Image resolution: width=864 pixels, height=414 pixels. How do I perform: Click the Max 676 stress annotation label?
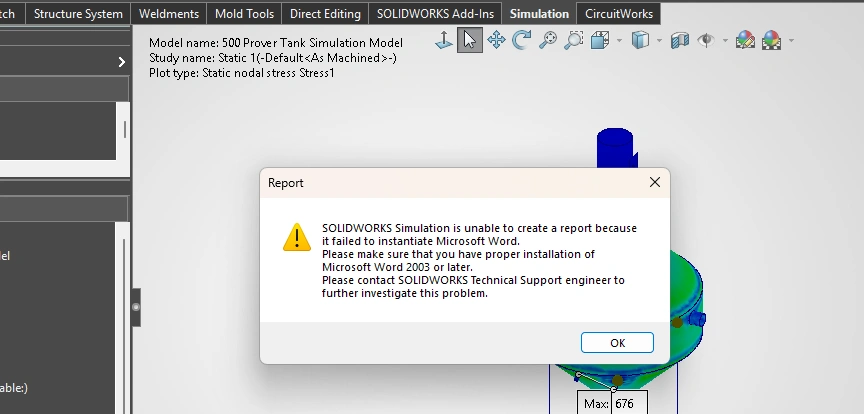[612, 404]
